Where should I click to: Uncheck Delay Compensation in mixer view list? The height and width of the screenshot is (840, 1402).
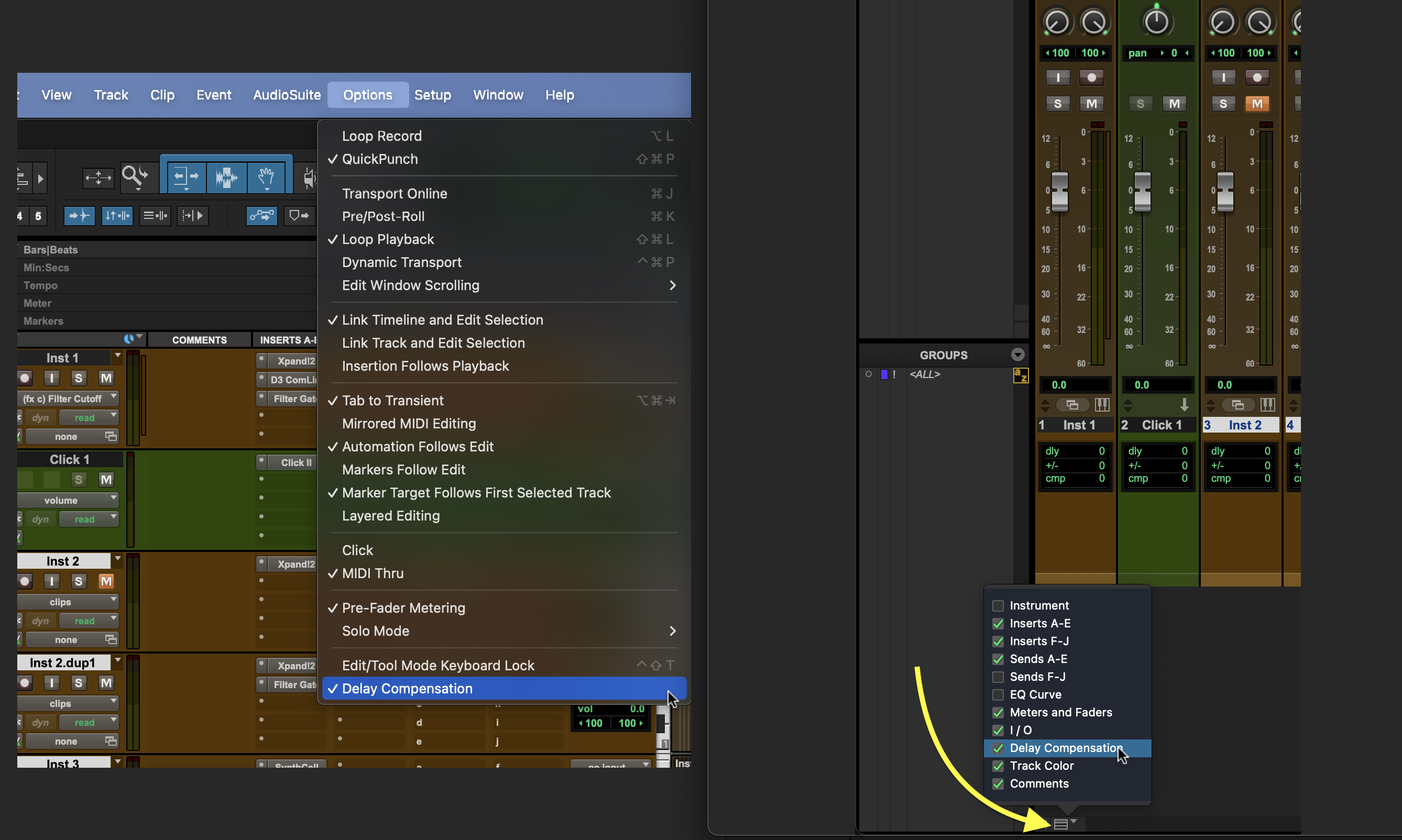pyautogui.click(x=998, y=748)
